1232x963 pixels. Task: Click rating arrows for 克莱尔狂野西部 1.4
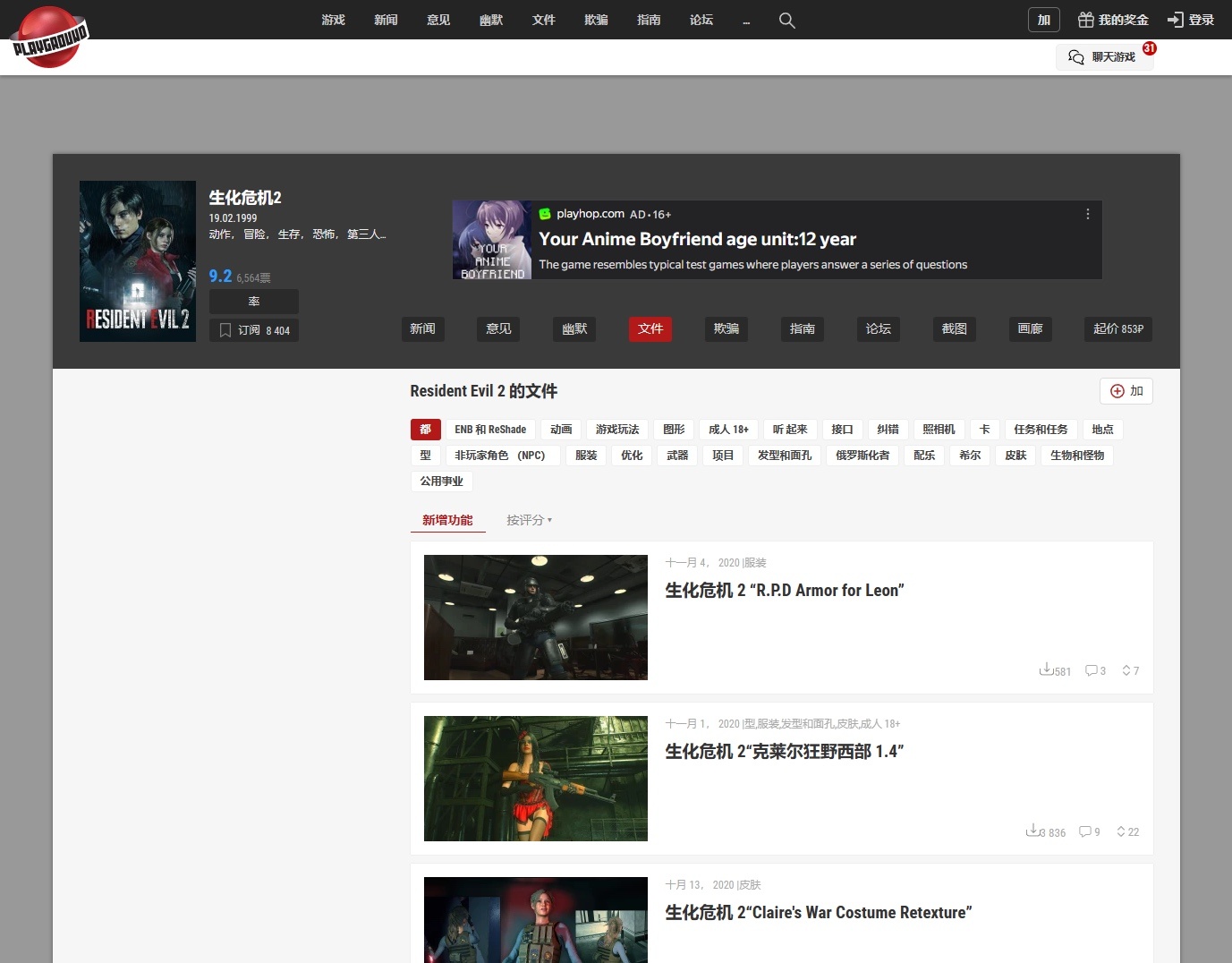pos(1121,831)
